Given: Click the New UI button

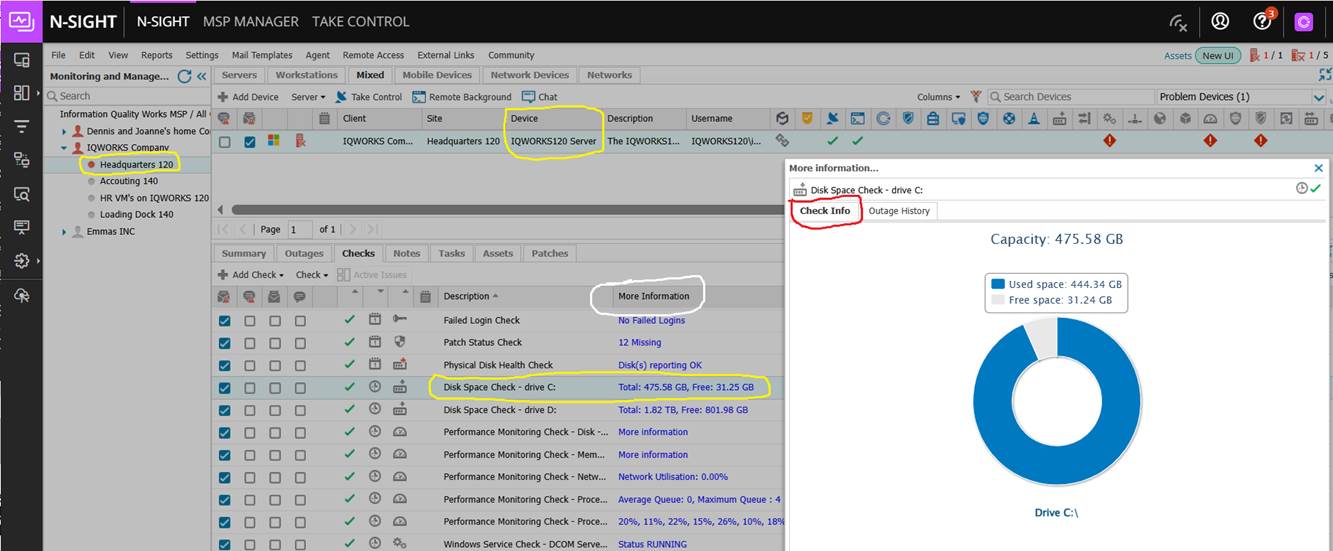Looking at the screenshot, I should coord(1217,56).
